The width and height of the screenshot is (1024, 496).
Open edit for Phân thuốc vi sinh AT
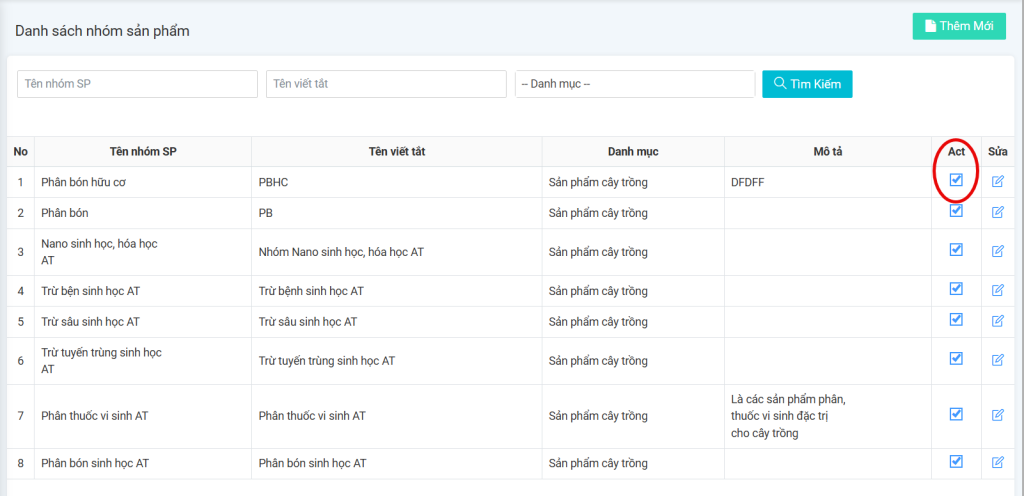click(997, 415)
